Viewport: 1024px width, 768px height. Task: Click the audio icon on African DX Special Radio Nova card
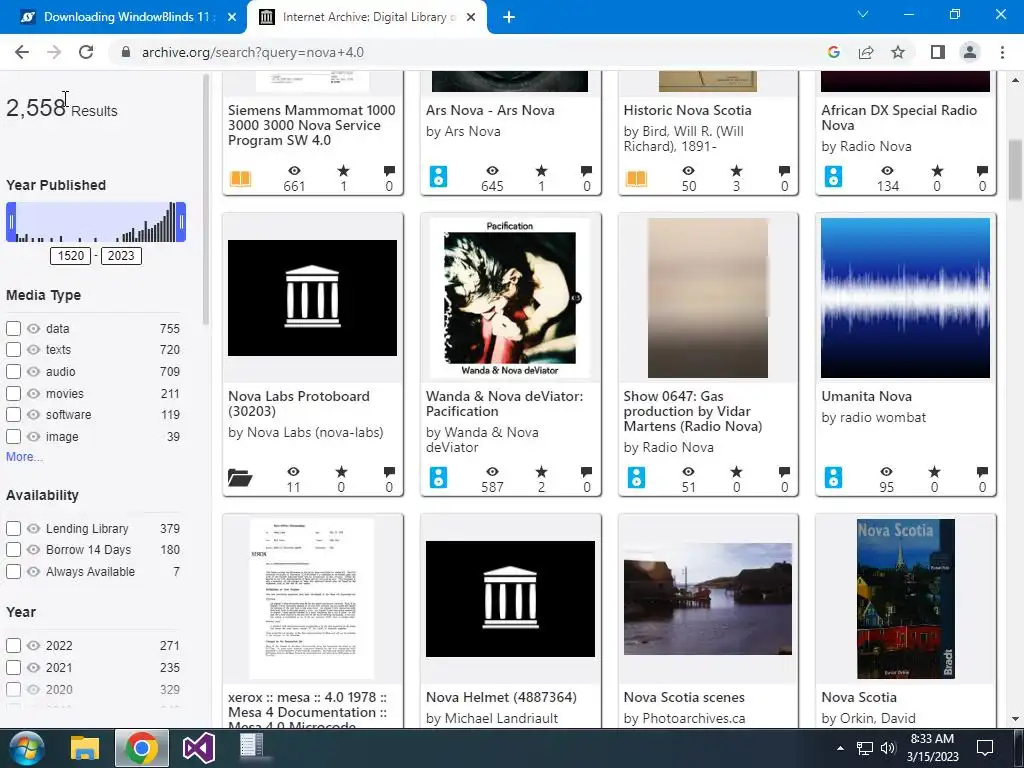tap(833, 177)
